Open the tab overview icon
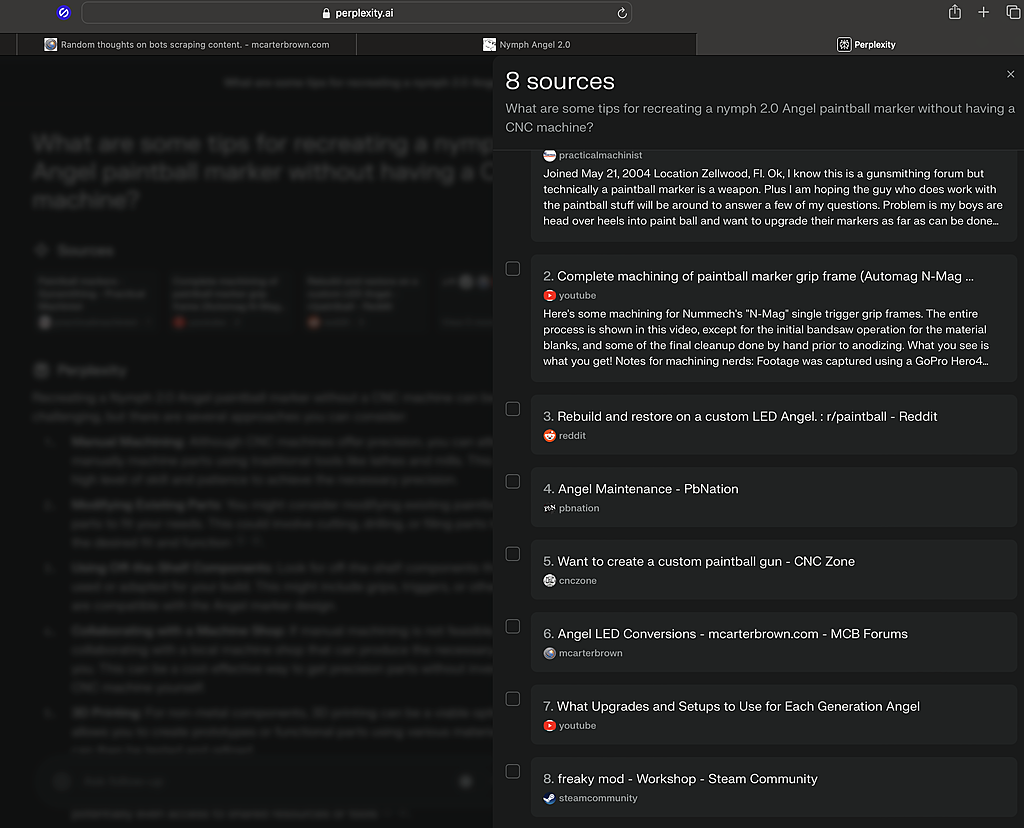The image size is (1024, 828). (1013, 12)
